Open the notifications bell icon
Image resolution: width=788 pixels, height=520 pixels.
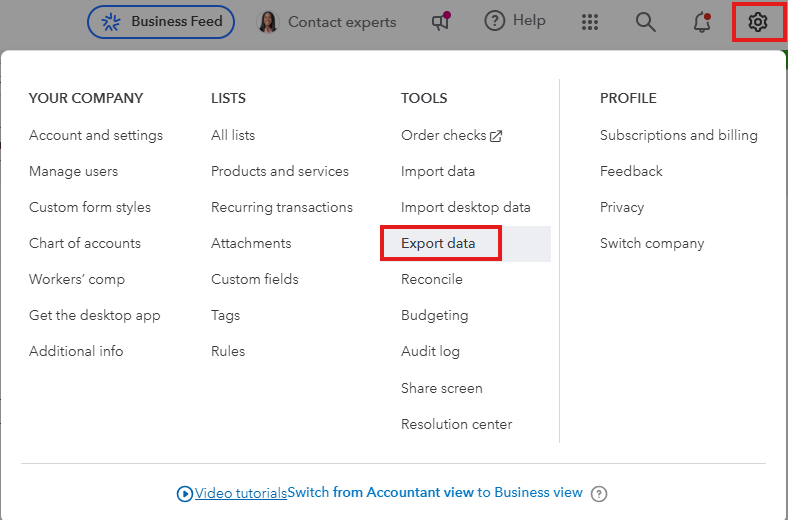[702, 21]
